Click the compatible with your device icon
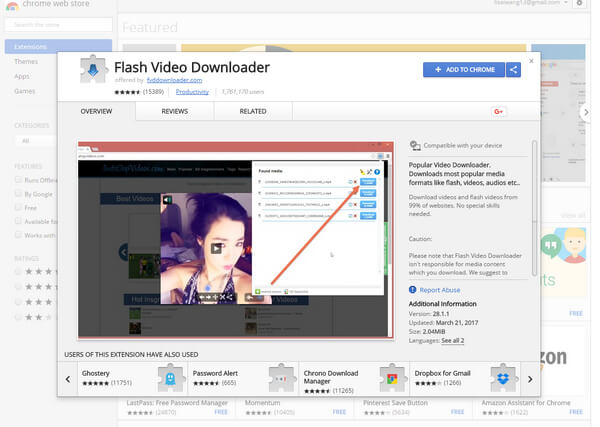The width and height of the screenshot is (600, 427). click(415, 145)
